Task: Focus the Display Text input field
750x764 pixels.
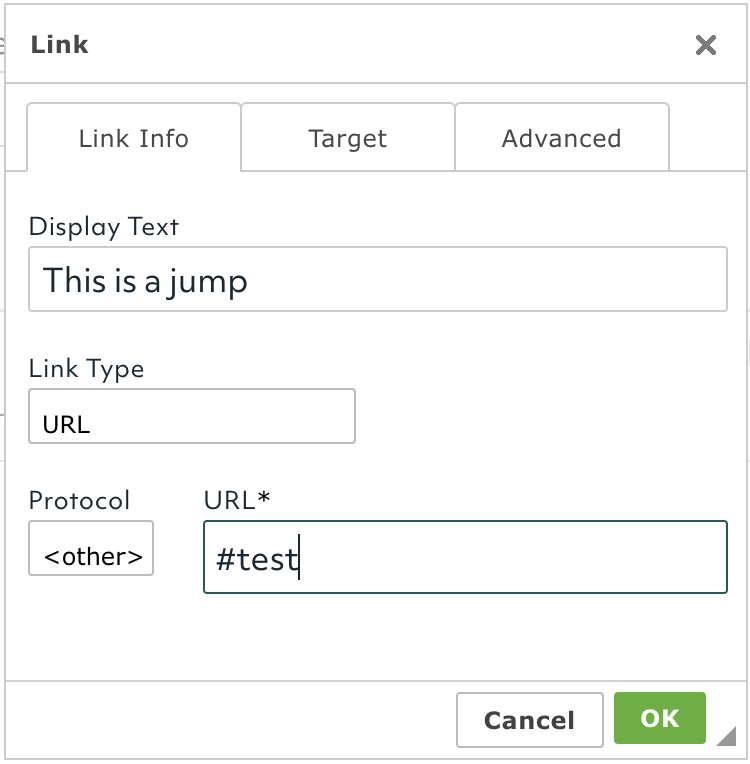Action: [377, 280]
